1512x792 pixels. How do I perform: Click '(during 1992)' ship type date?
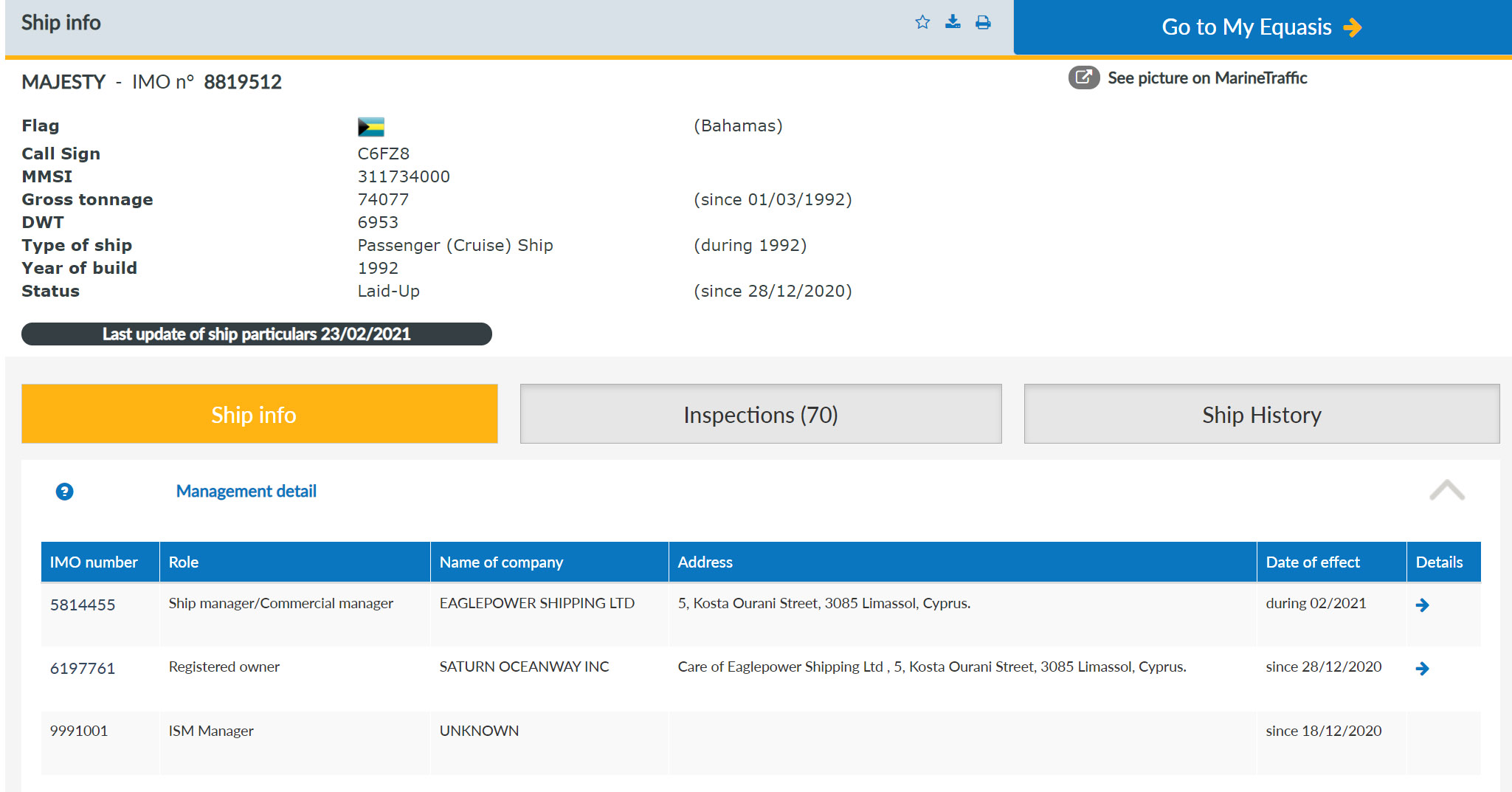coord(750,245)
